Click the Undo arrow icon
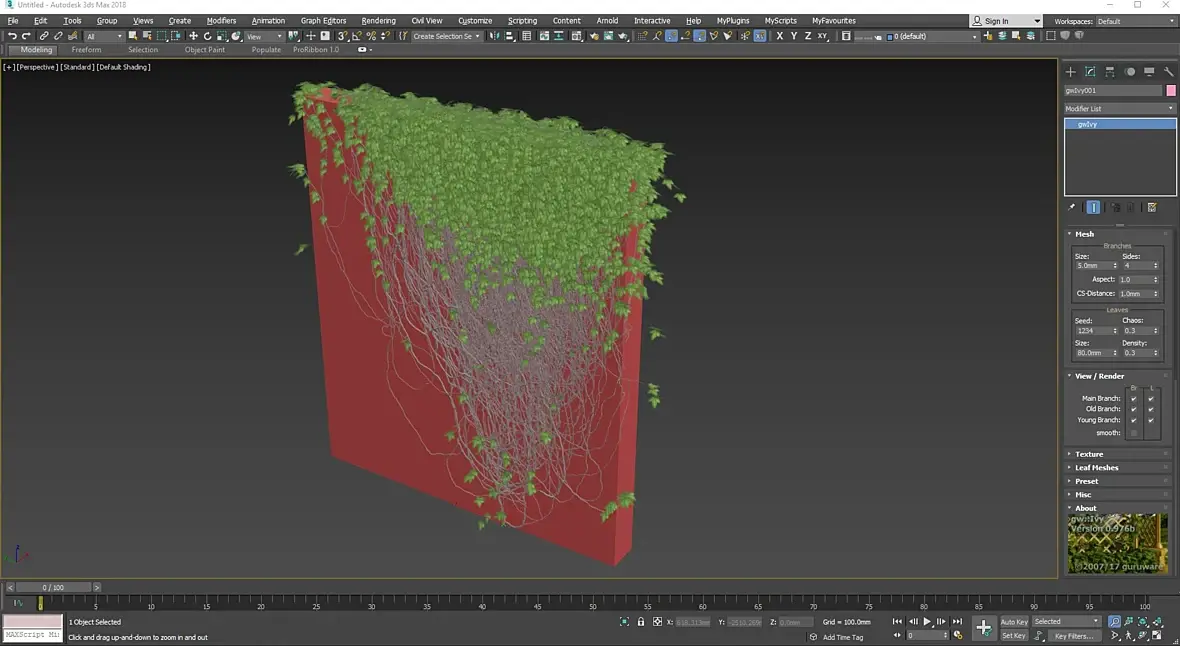This screenshot has height=646, width=1180. click(x=12, y=36)
